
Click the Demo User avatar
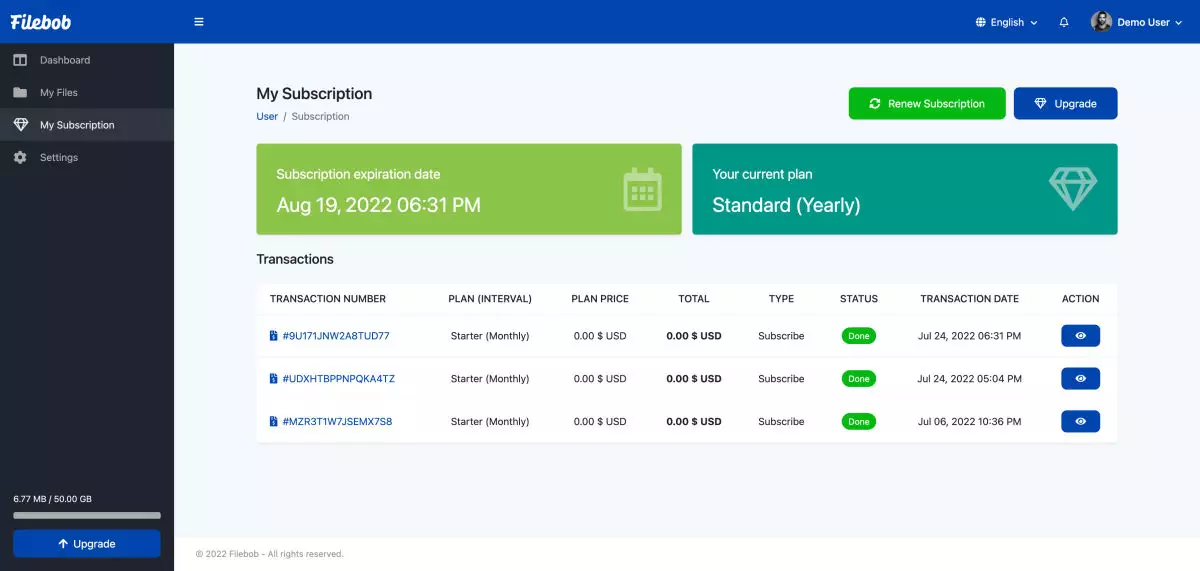pos(1101,22)
